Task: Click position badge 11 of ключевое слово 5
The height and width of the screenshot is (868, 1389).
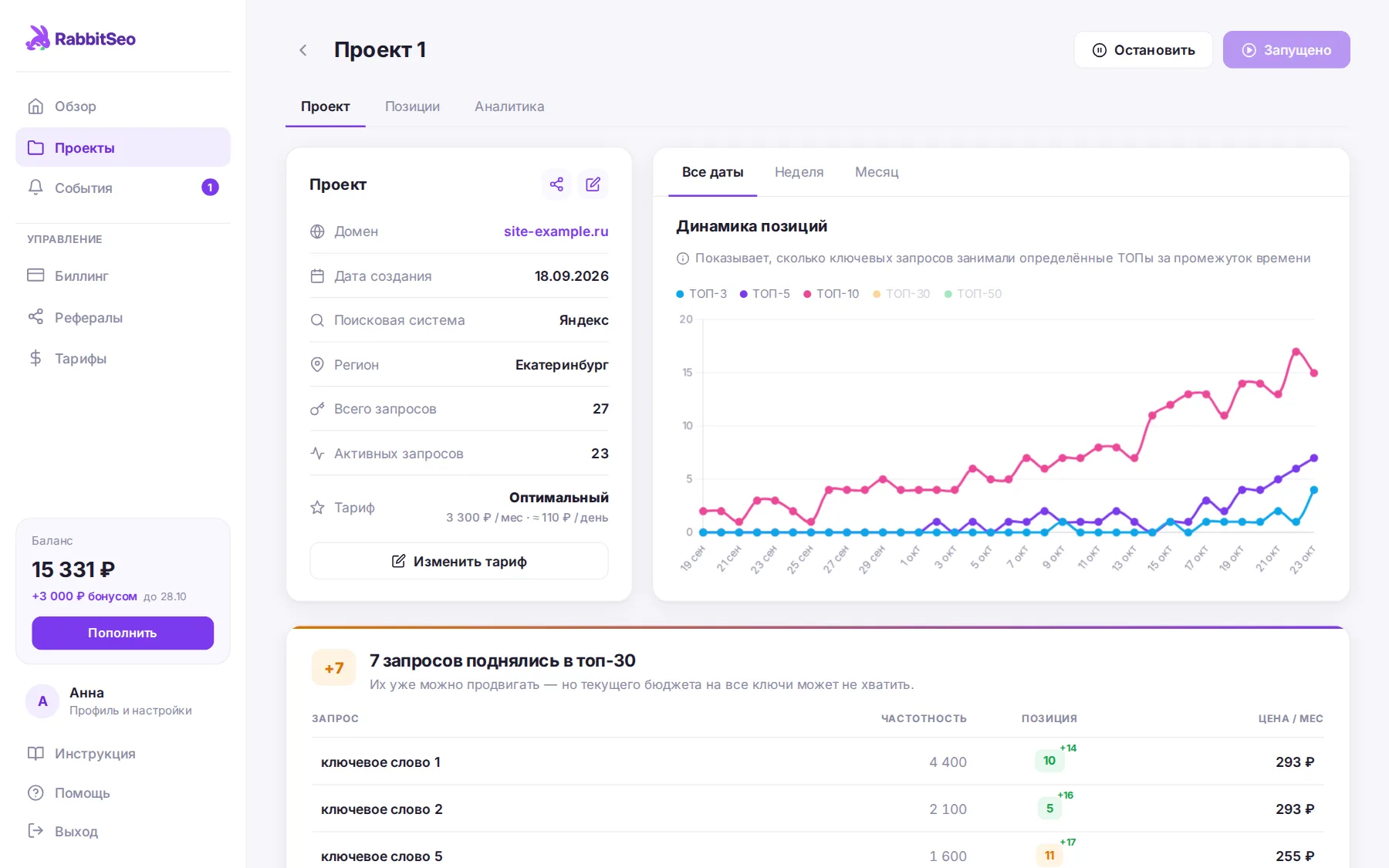Action: point(1049,855)
